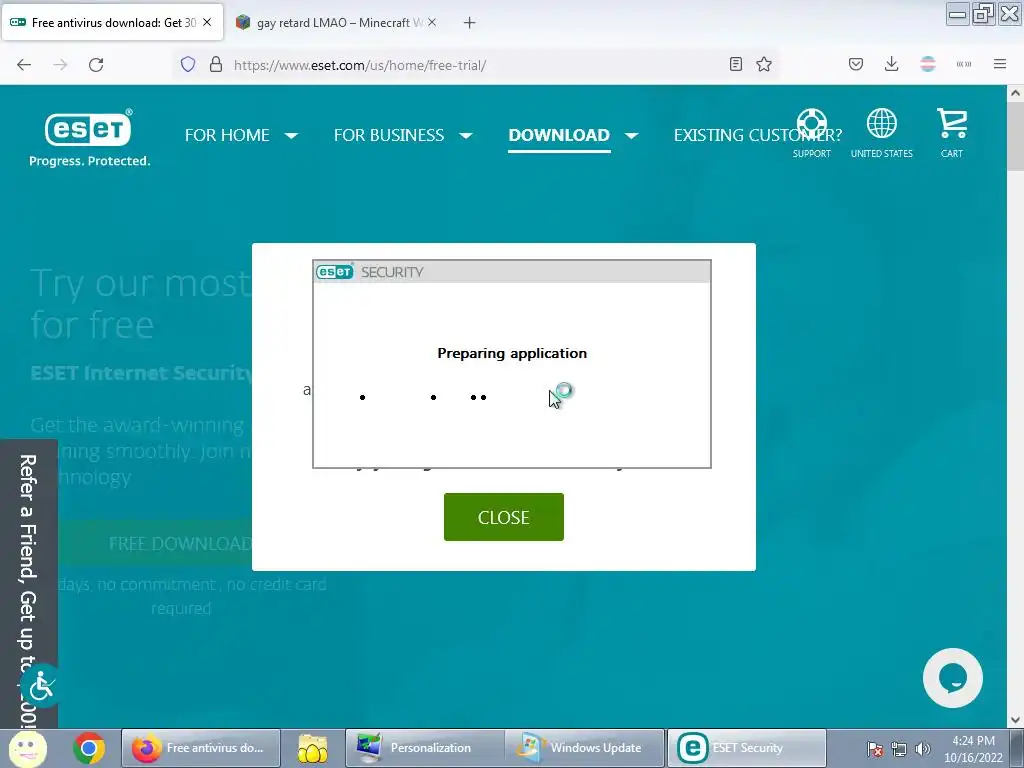1024x768 pixels.
Task: Open the Pocket save icon
Action: (x=856, y=64)
